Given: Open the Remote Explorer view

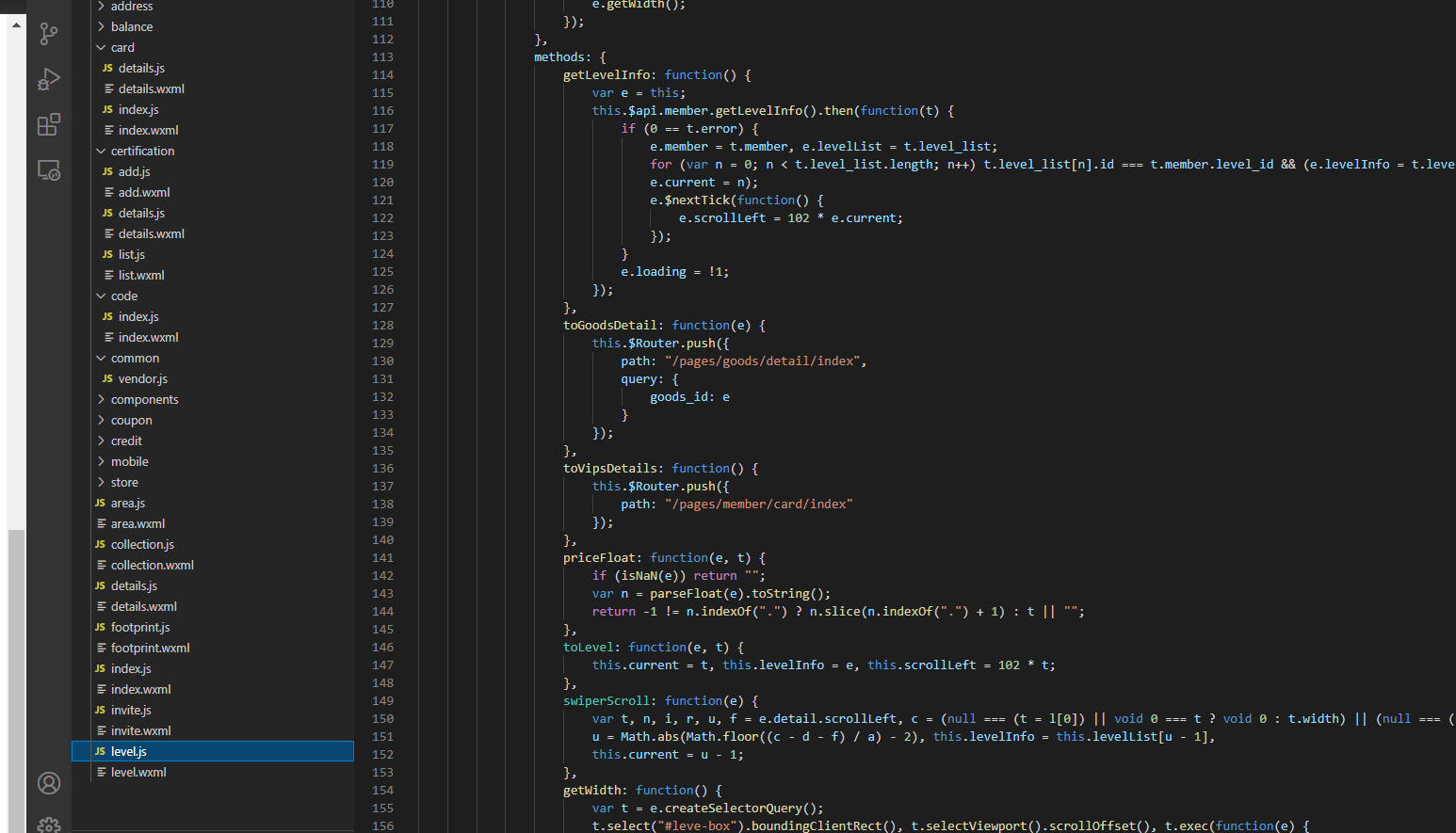Looking at the screenshot, I should tap(49, 169).
